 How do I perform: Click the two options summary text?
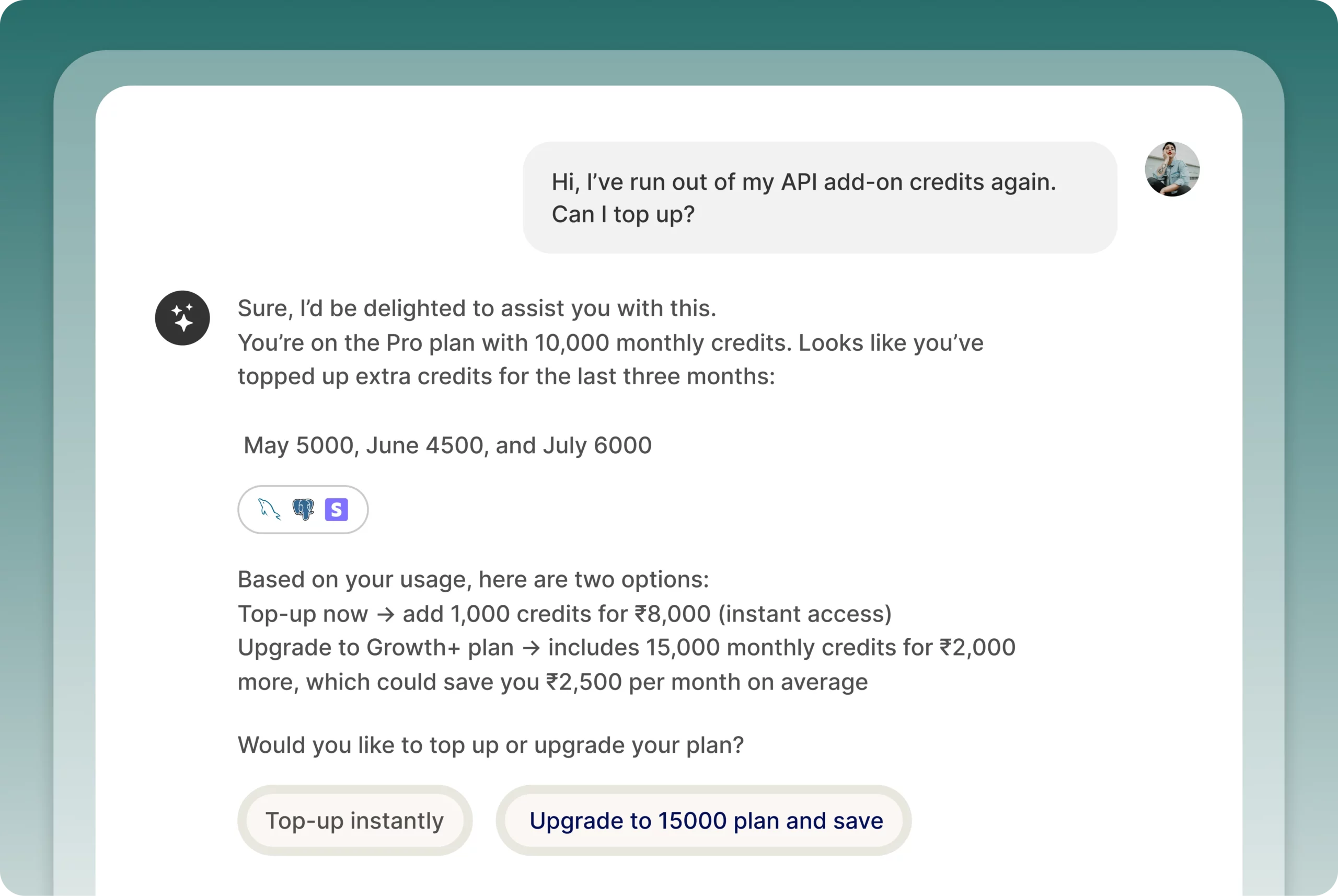point(473,579)
